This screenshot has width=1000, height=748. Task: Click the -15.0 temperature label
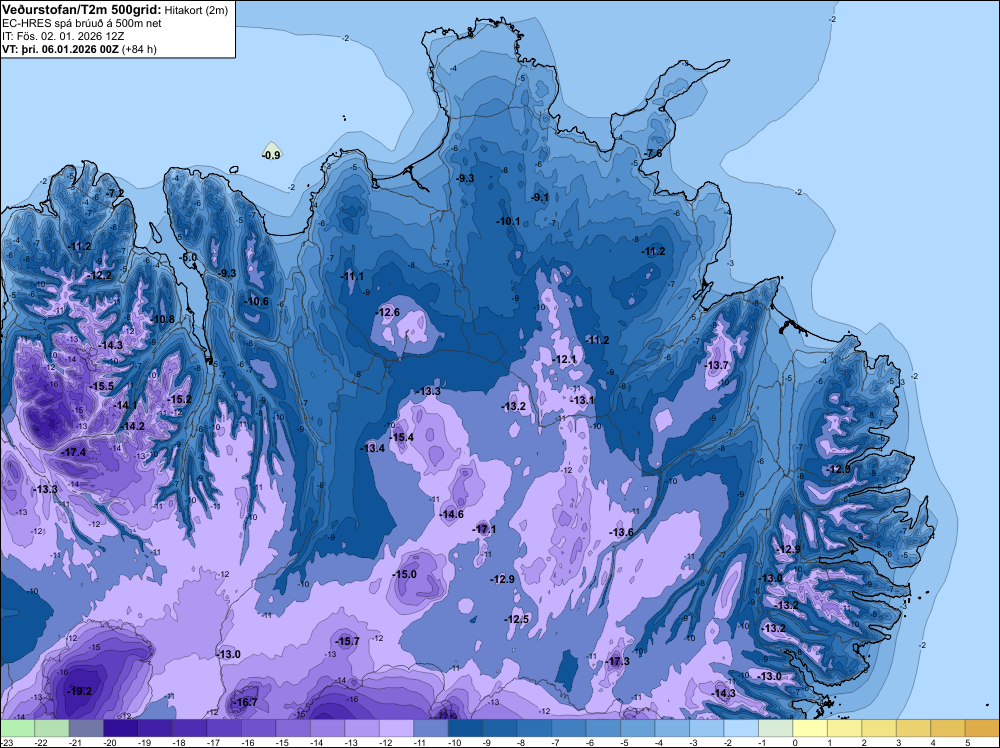tap(404, 574)
